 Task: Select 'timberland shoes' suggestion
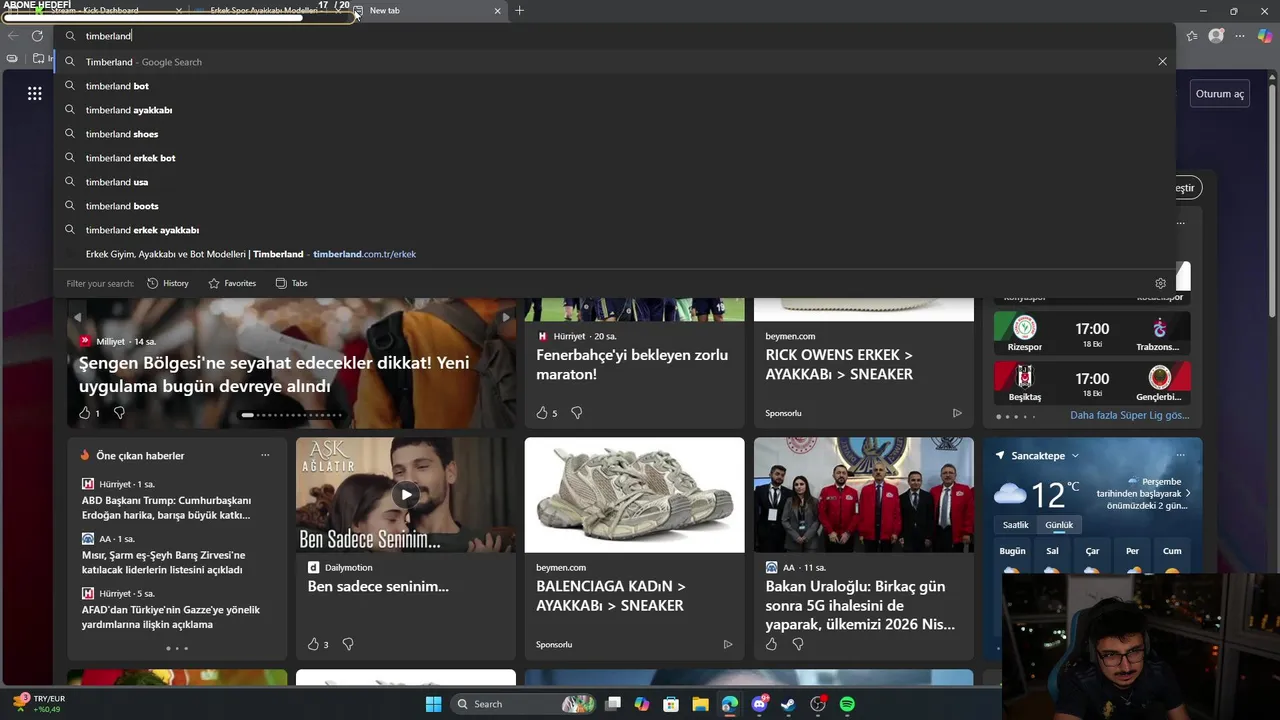tap(614, 134)
